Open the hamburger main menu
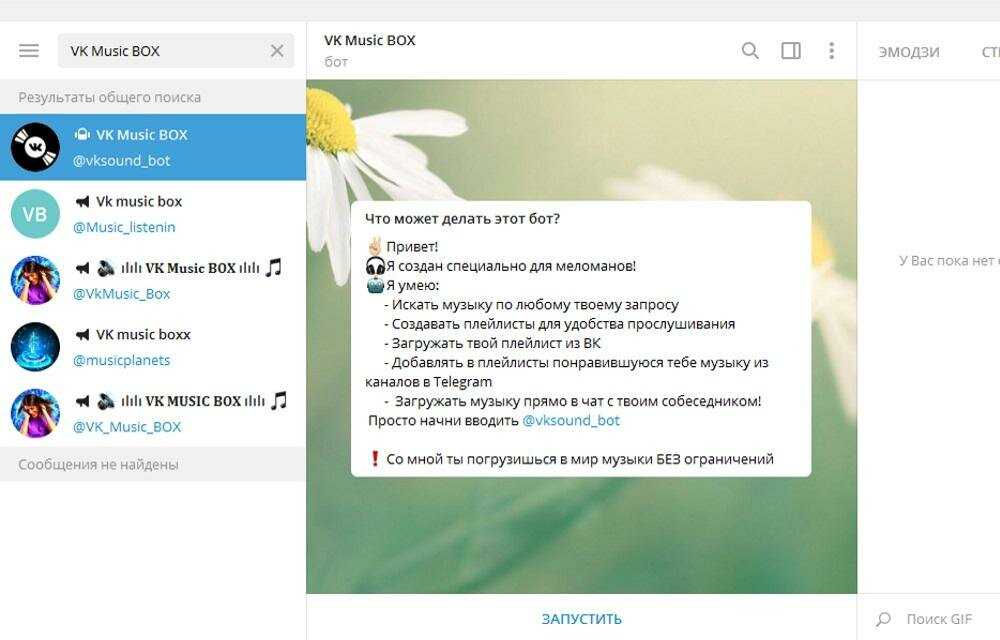1000x640 pixels. tap(29, 50)
